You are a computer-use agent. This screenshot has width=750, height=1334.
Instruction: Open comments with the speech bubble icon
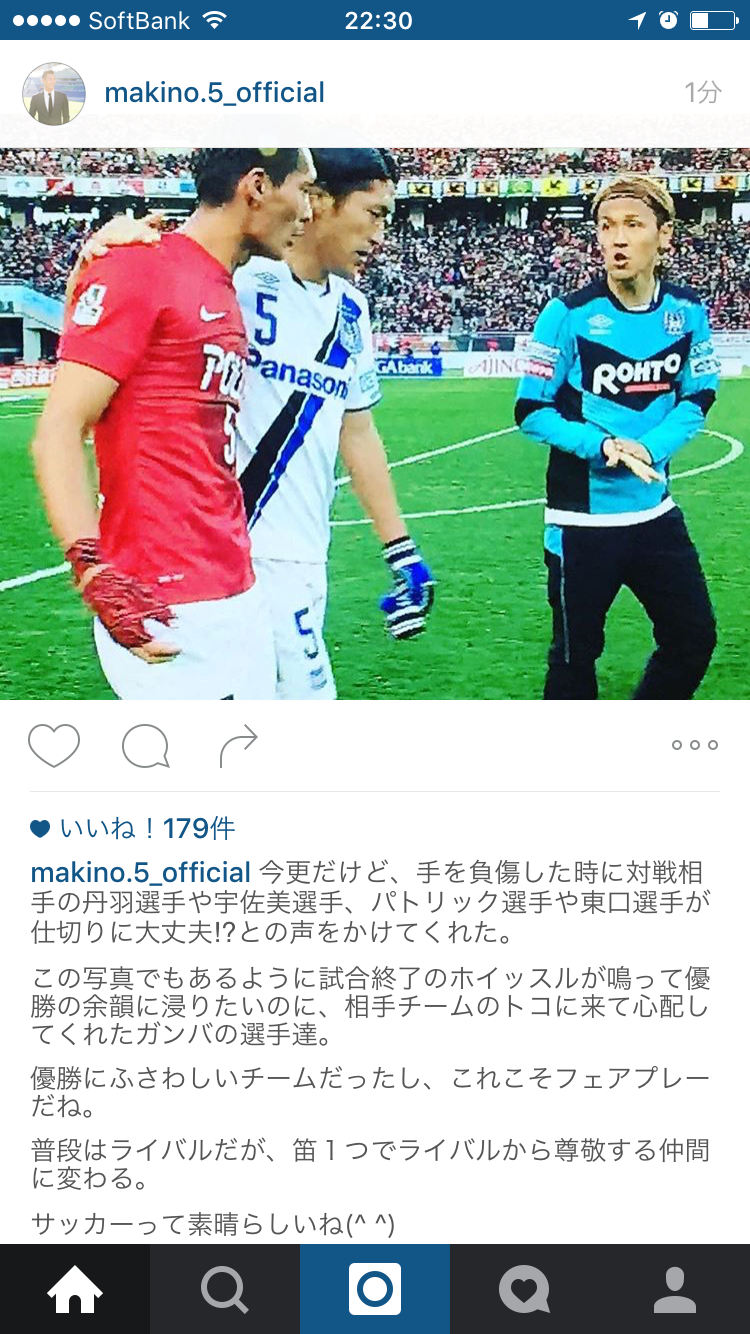coord(145,746)
